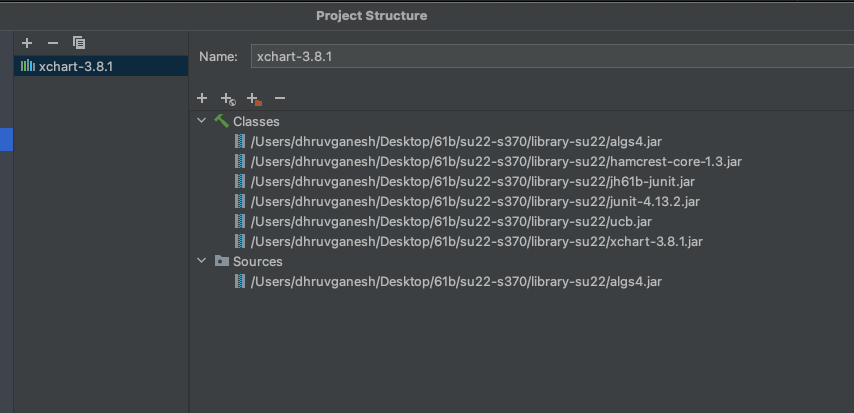Collapse the Sources node

coord(202,261)
